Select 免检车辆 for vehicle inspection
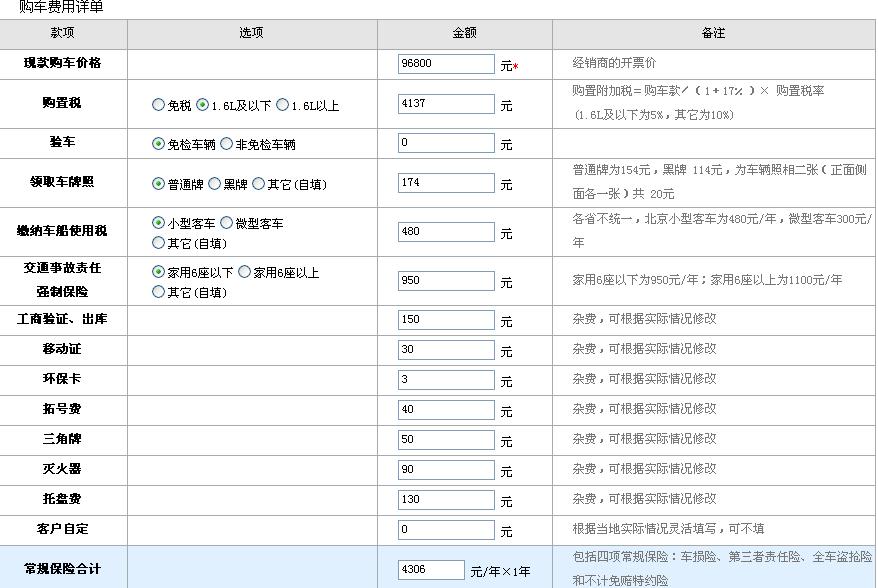The image size is (878, 588). pos(158,144)
